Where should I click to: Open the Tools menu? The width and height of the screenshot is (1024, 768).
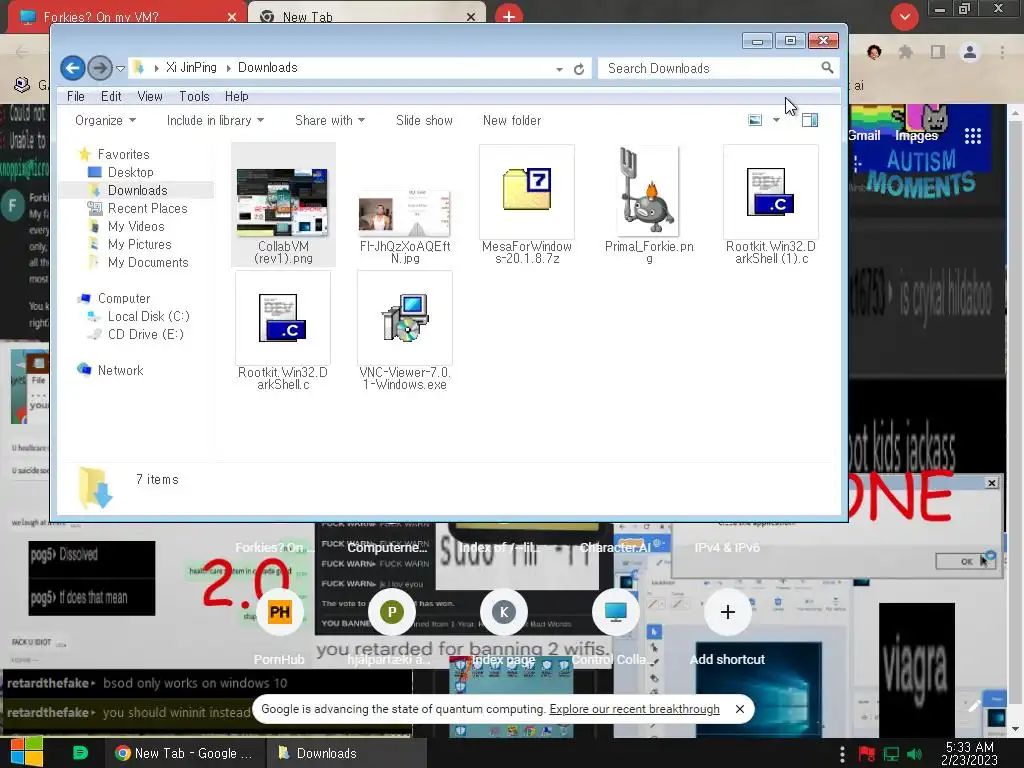(x=194, y=96)
